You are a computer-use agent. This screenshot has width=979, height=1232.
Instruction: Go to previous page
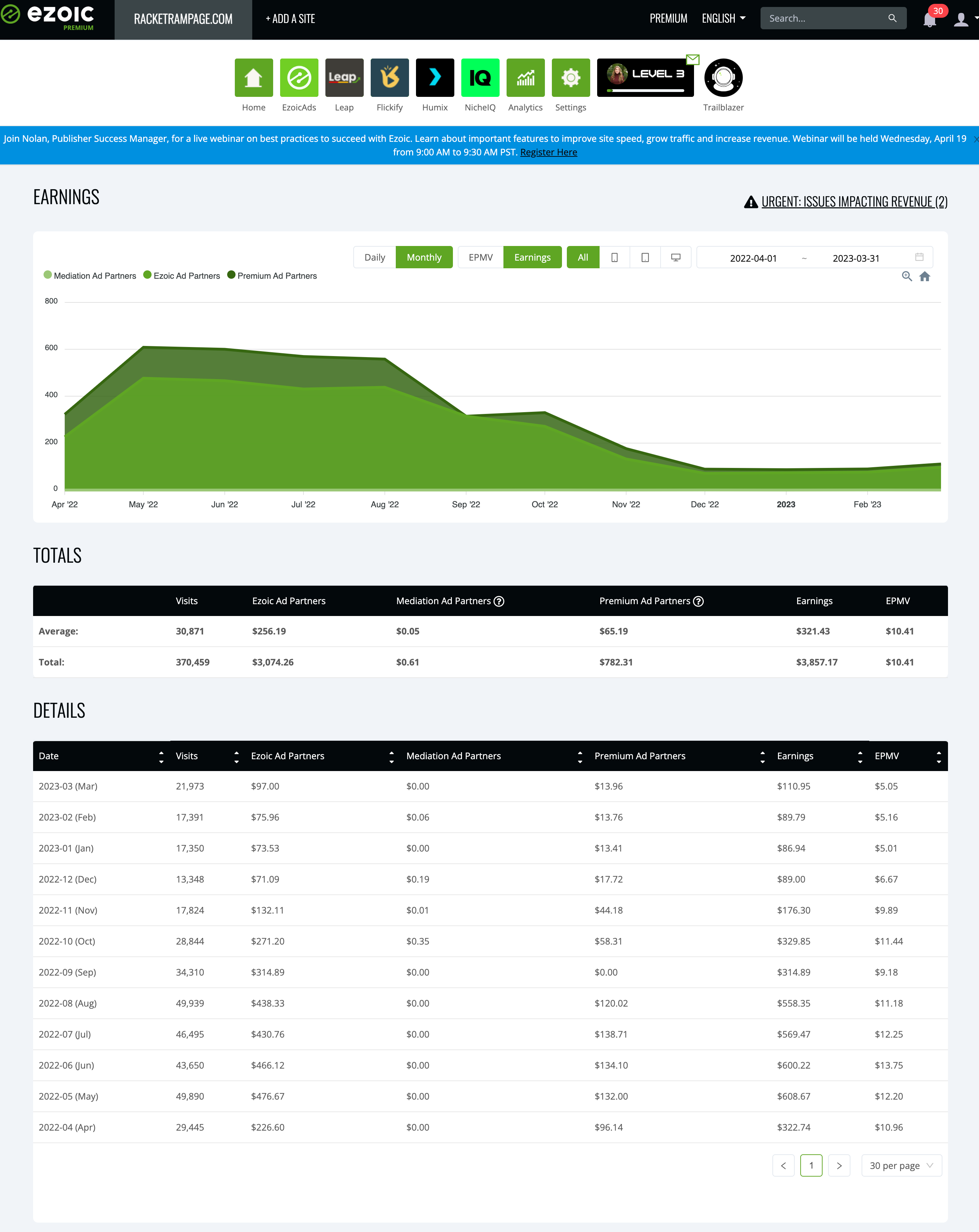pyautogui.click(x=784, y=1166)
